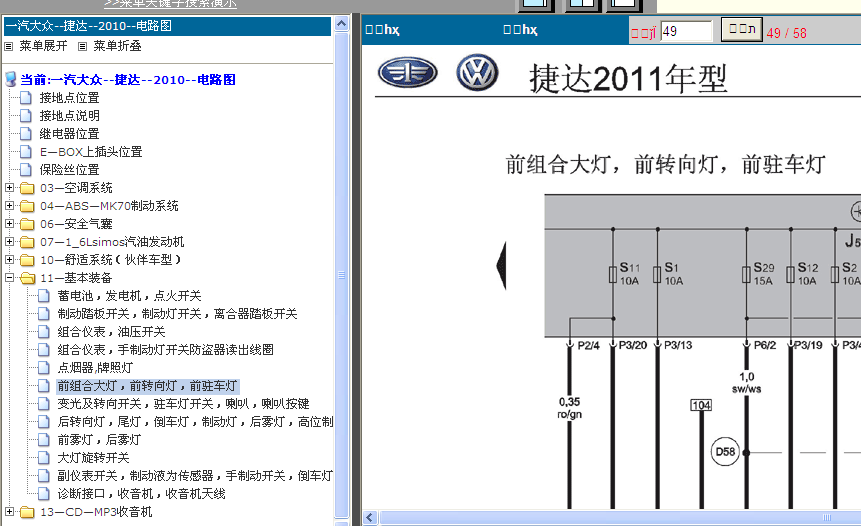Screen dimensions: 861x526
Task: Click tree panel scrollbar up arrow
Action: (342, 24)
